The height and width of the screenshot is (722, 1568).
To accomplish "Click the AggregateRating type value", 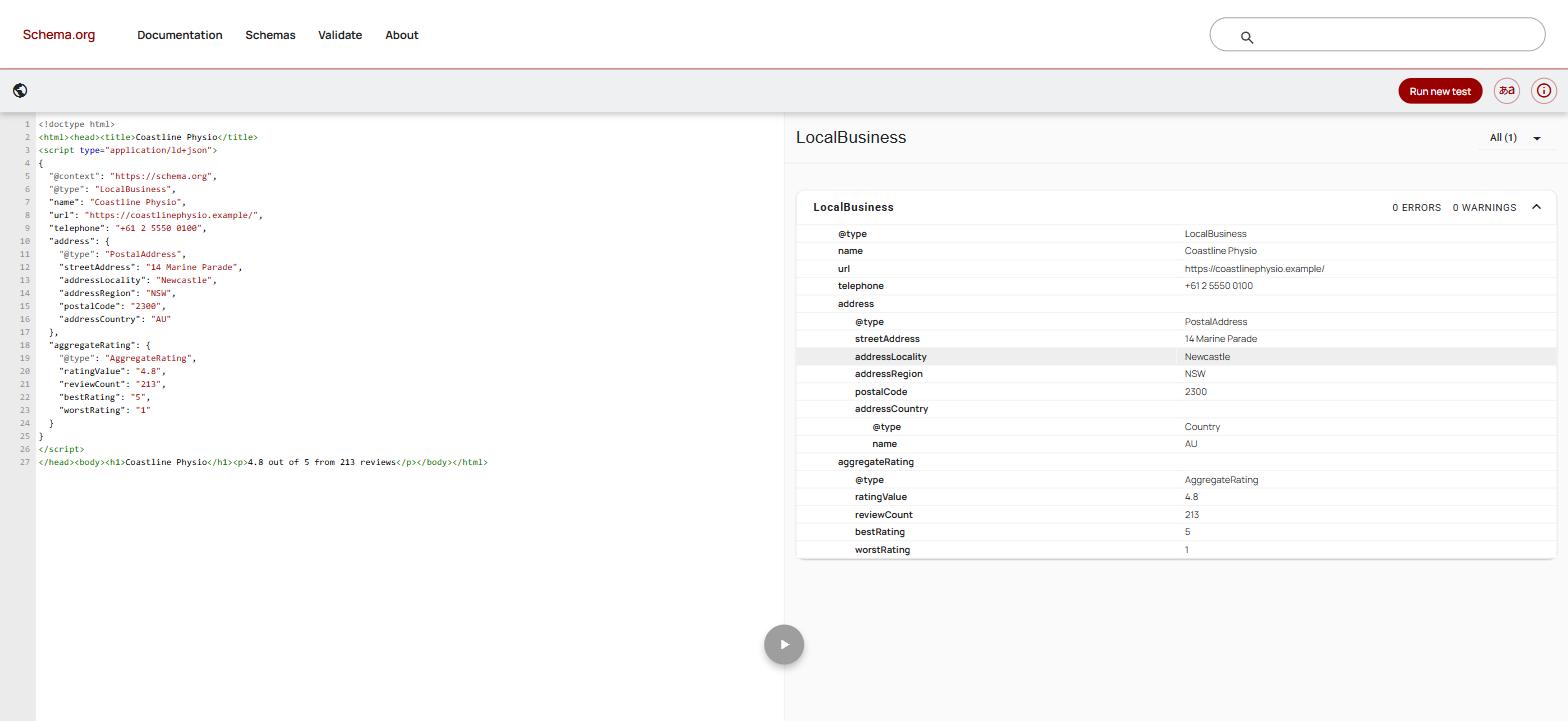I will point(1221,480).
